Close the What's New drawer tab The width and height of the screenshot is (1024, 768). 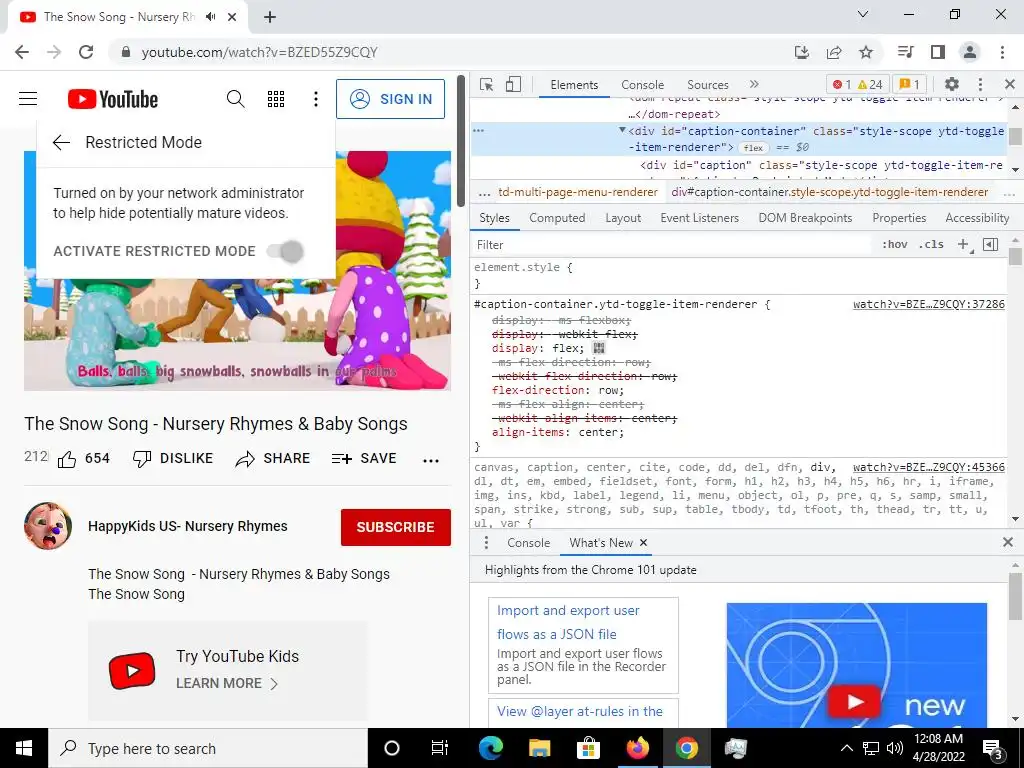pyautogui.click(x=643, y=543)
